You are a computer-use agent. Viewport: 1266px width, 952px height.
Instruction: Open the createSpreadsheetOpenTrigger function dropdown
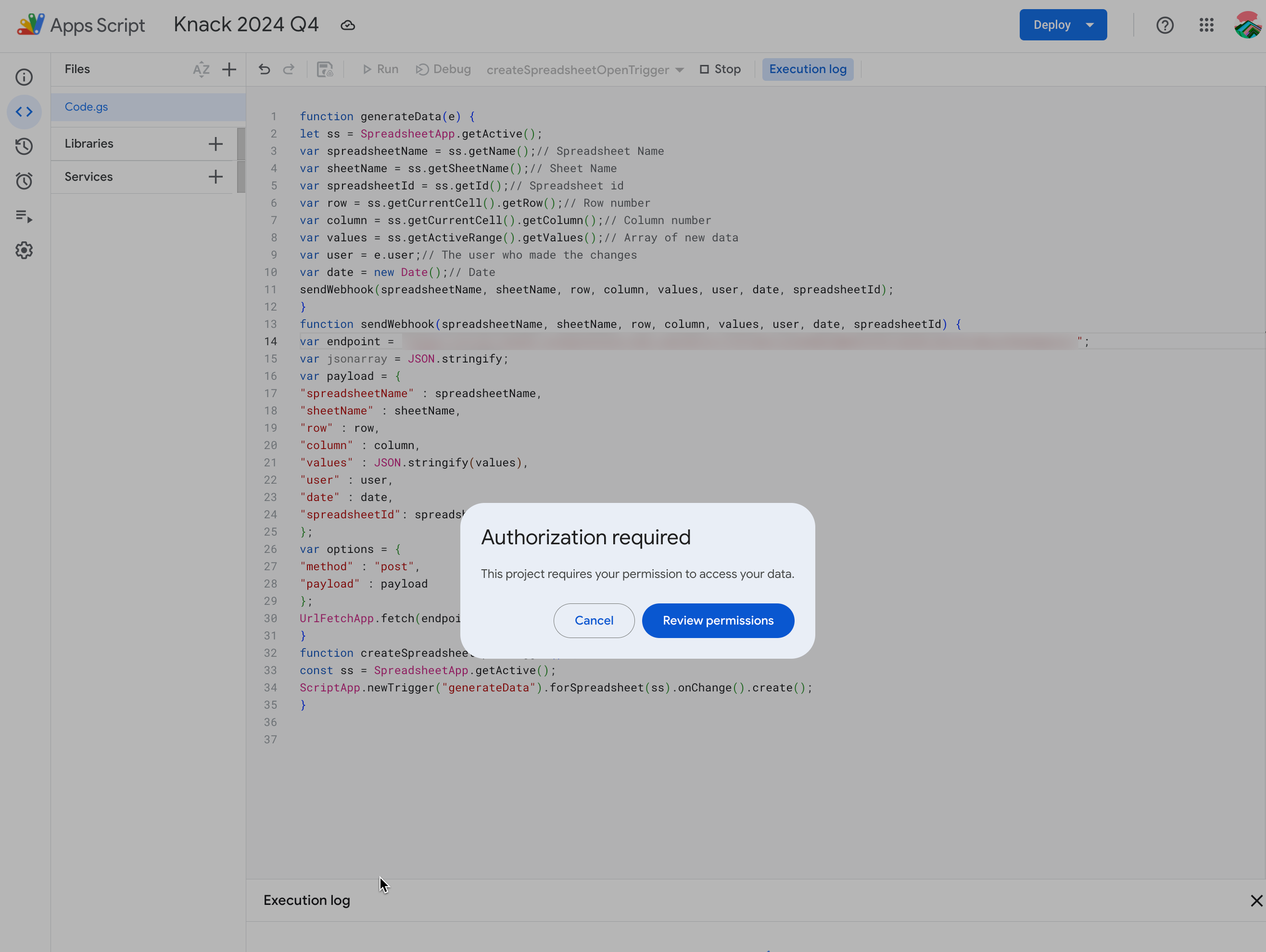[585, 70]
